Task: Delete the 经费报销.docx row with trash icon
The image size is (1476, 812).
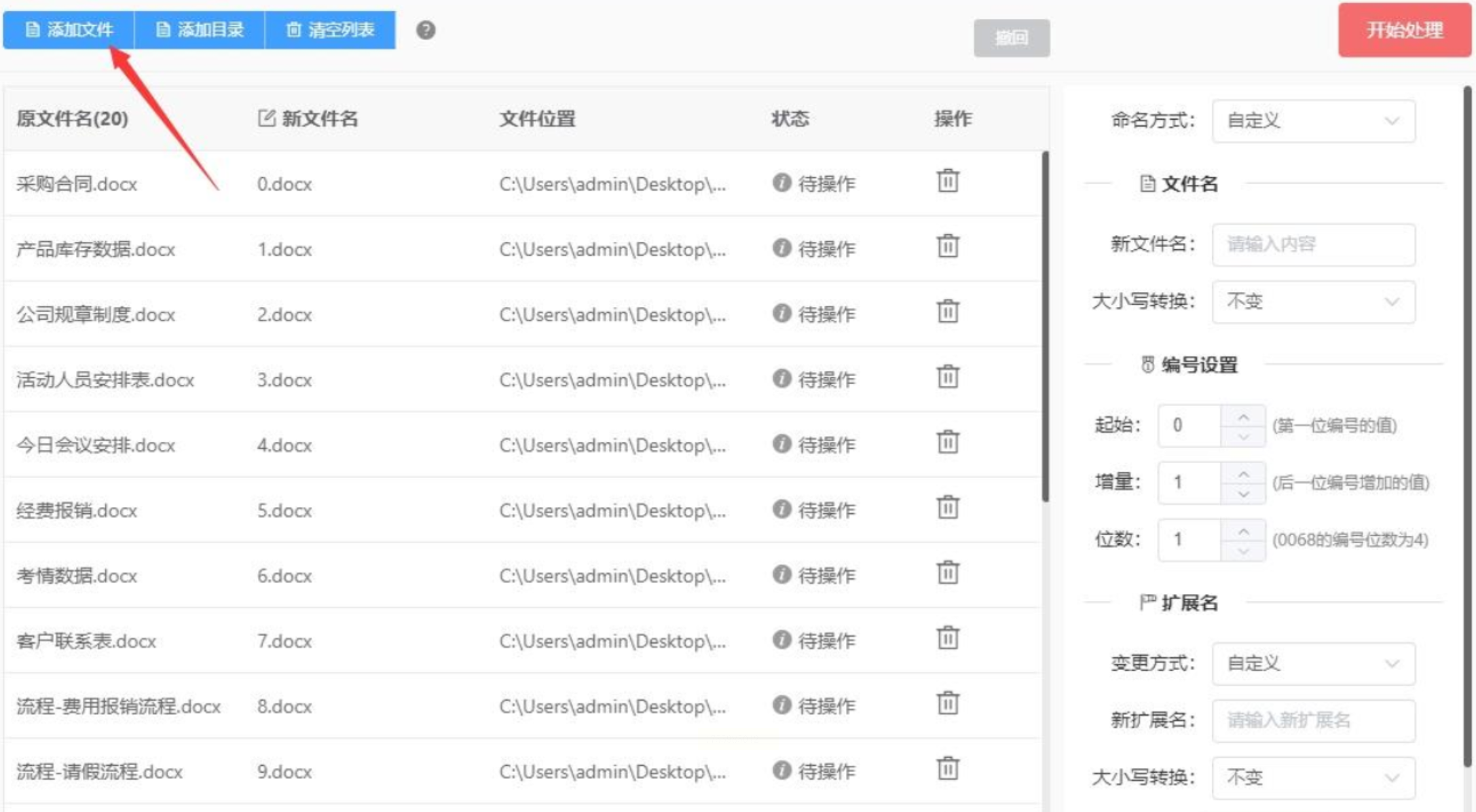Action: (948, 507)
